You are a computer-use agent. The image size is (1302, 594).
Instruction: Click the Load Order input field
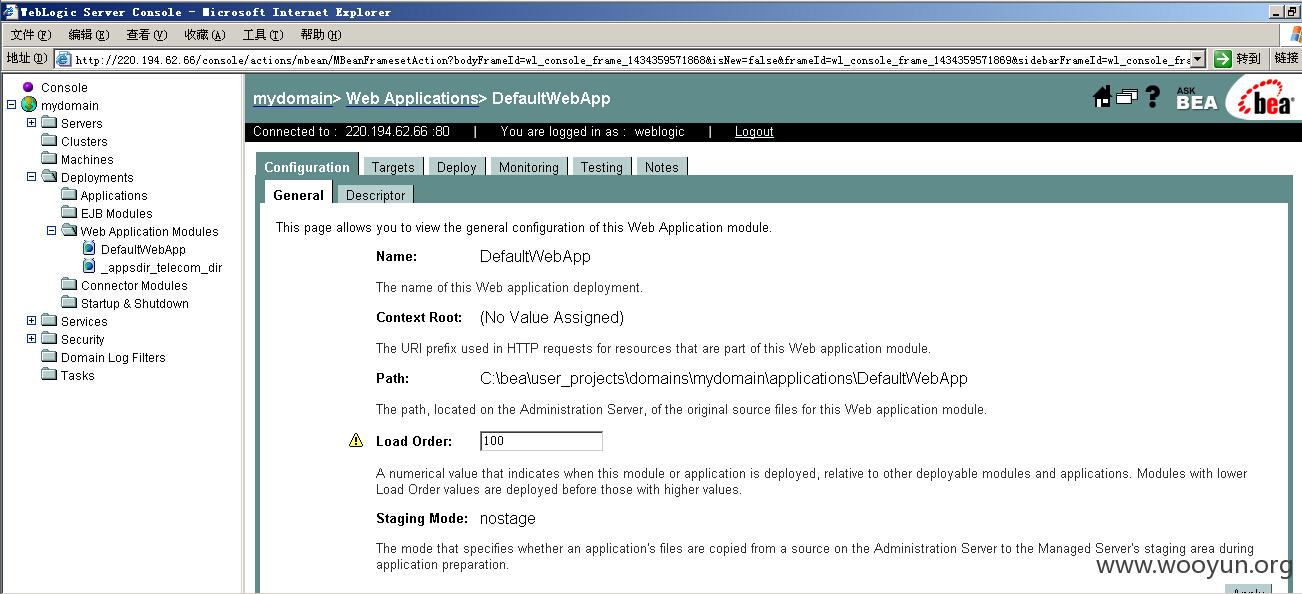tap(541, 441)
